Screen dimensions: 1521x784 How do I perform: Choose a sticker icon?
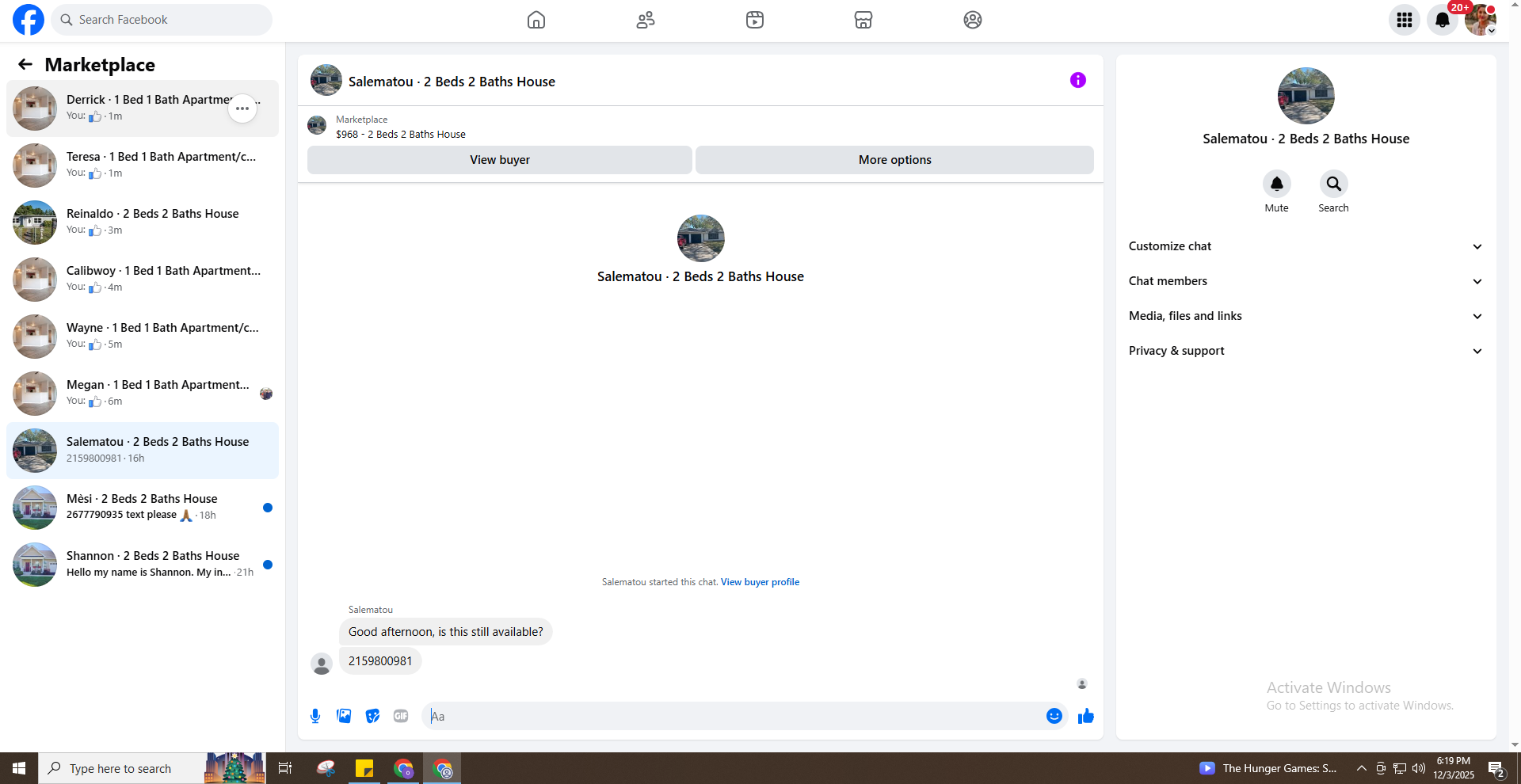372,716
